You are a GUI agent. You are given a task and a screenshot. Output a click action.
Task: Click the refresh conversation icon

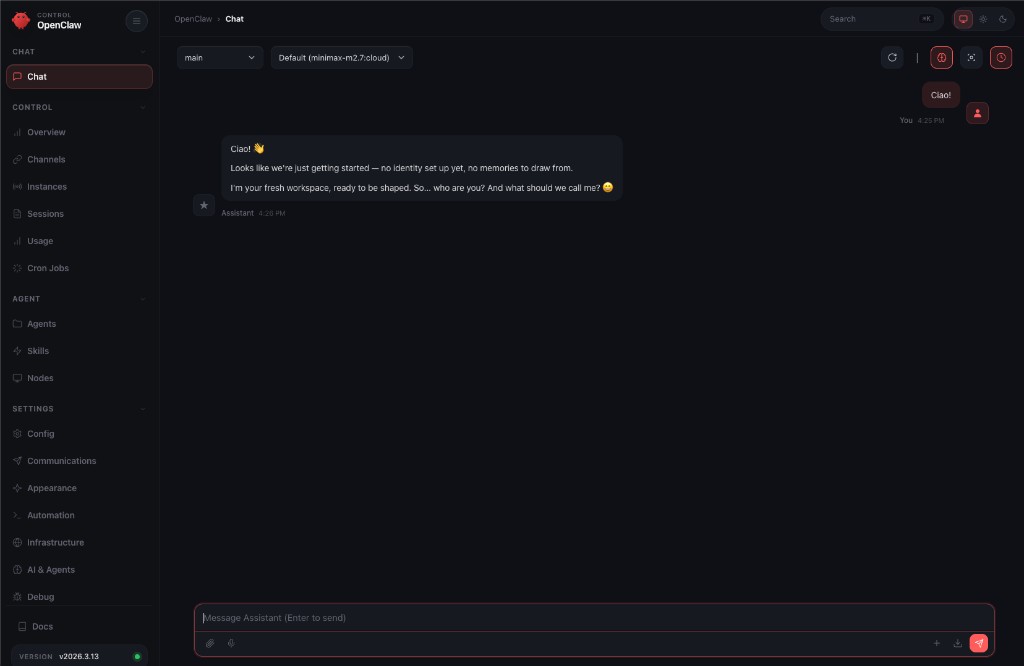click(x=892, y=57)
